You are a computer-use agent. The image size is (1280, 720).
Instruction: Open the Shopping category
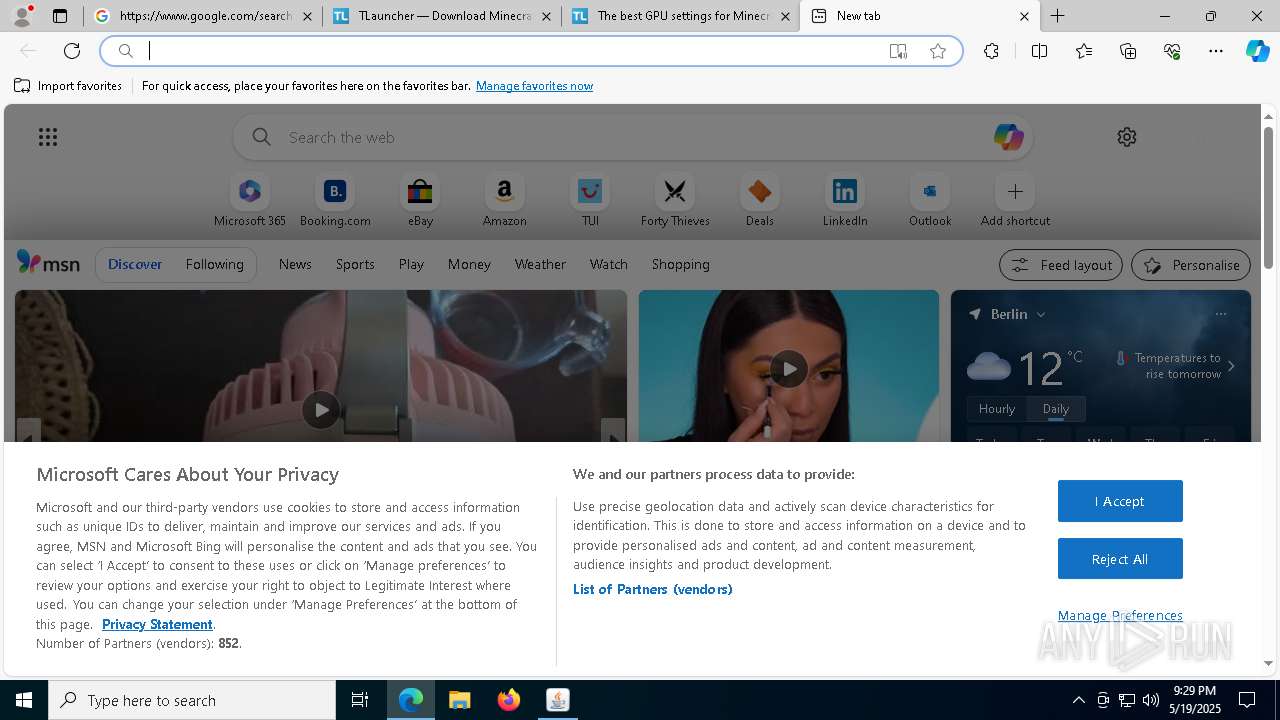(x=681, y=264)
